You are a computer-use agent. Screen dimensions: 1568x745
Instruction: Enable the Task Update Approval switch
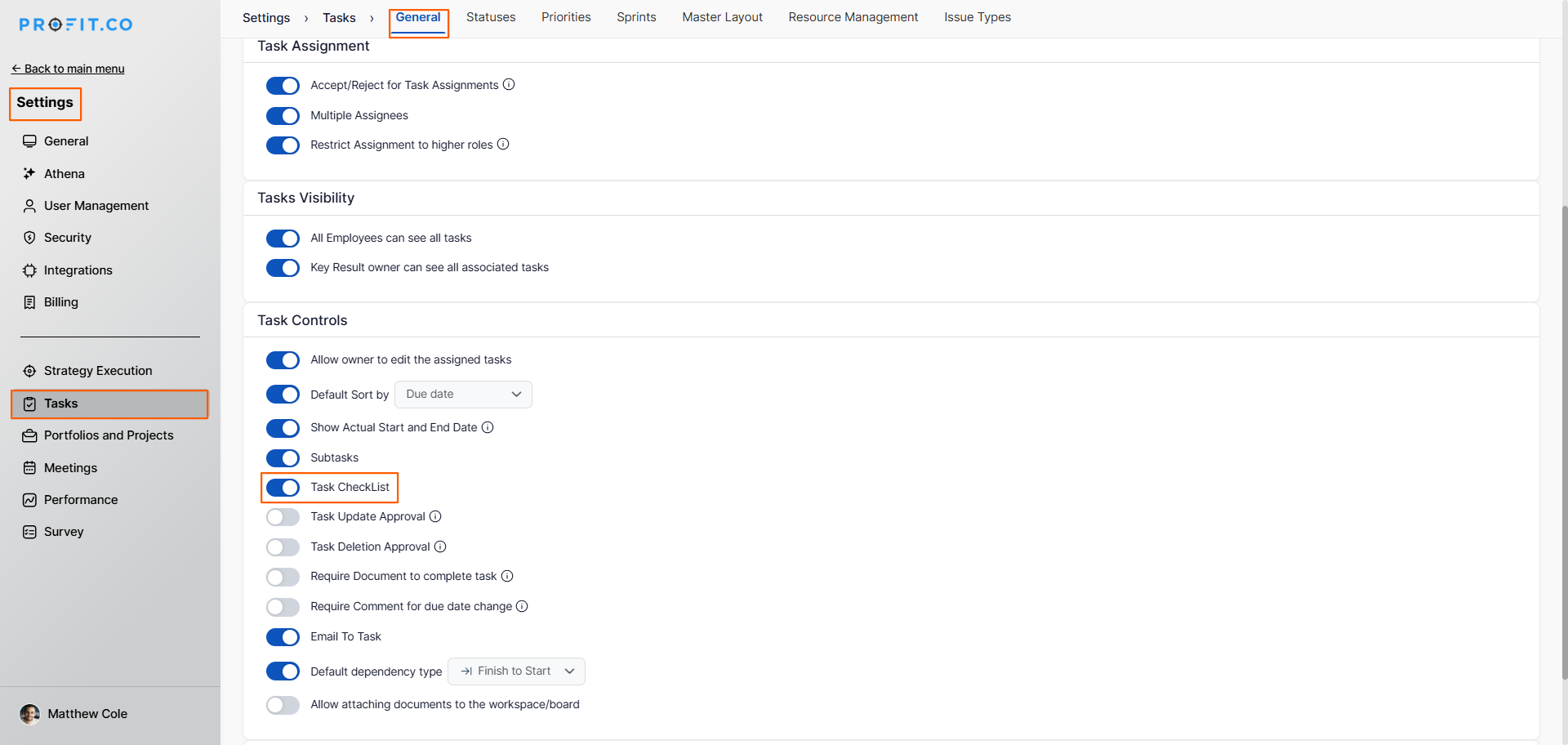(283, 517)
